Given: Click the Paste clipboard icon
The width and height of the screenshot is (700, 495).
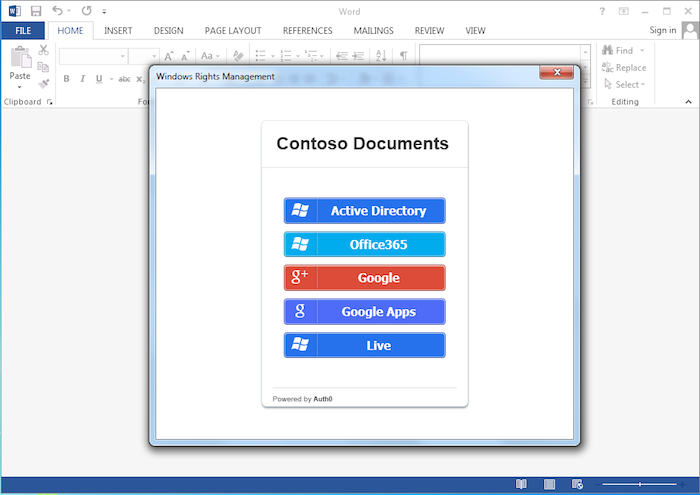Looking at the screenshot, I should pyautogui.click(x=20, y=58).
